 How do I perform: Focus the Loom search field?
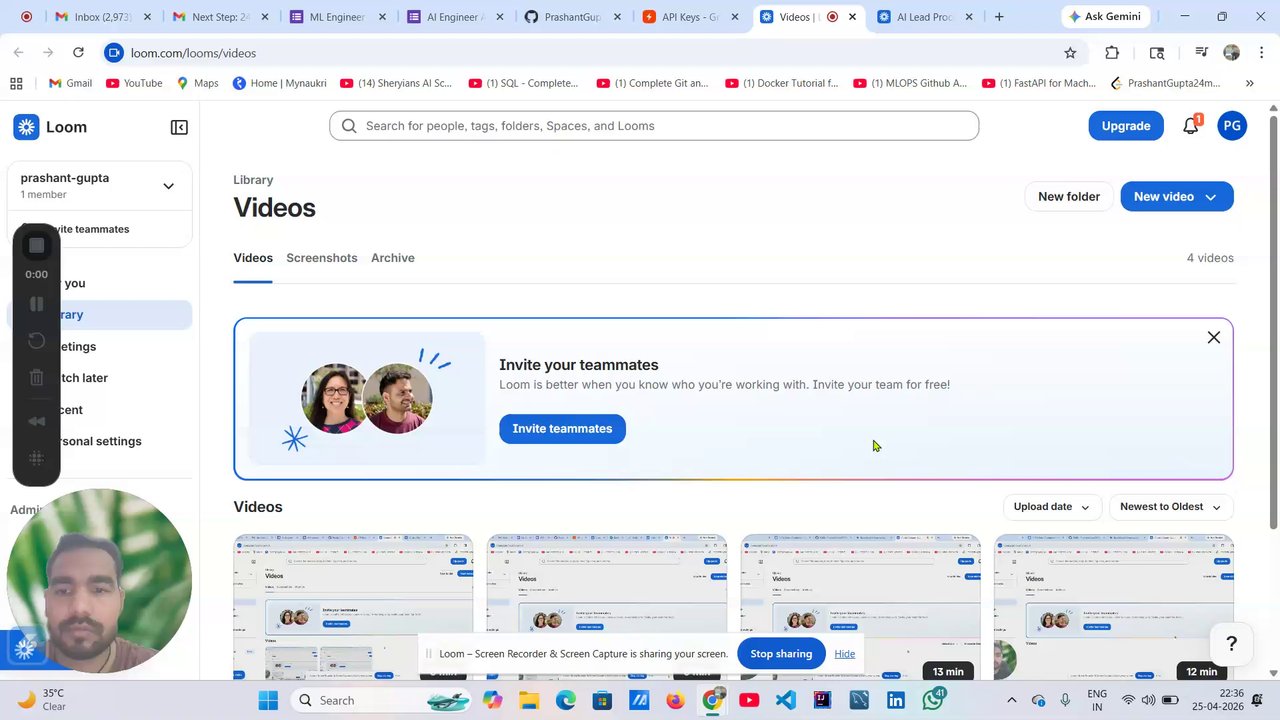tap(654, 126)
